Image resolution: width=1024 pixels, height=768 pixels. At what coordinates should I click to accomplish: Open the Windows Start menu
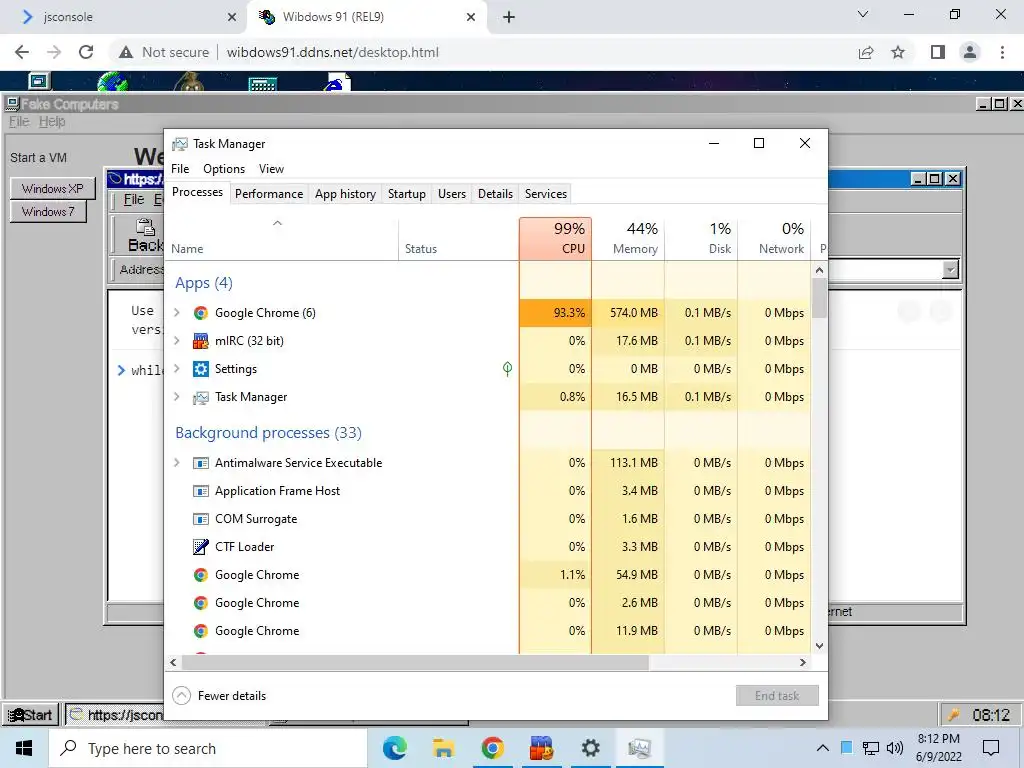coord(24,748)
